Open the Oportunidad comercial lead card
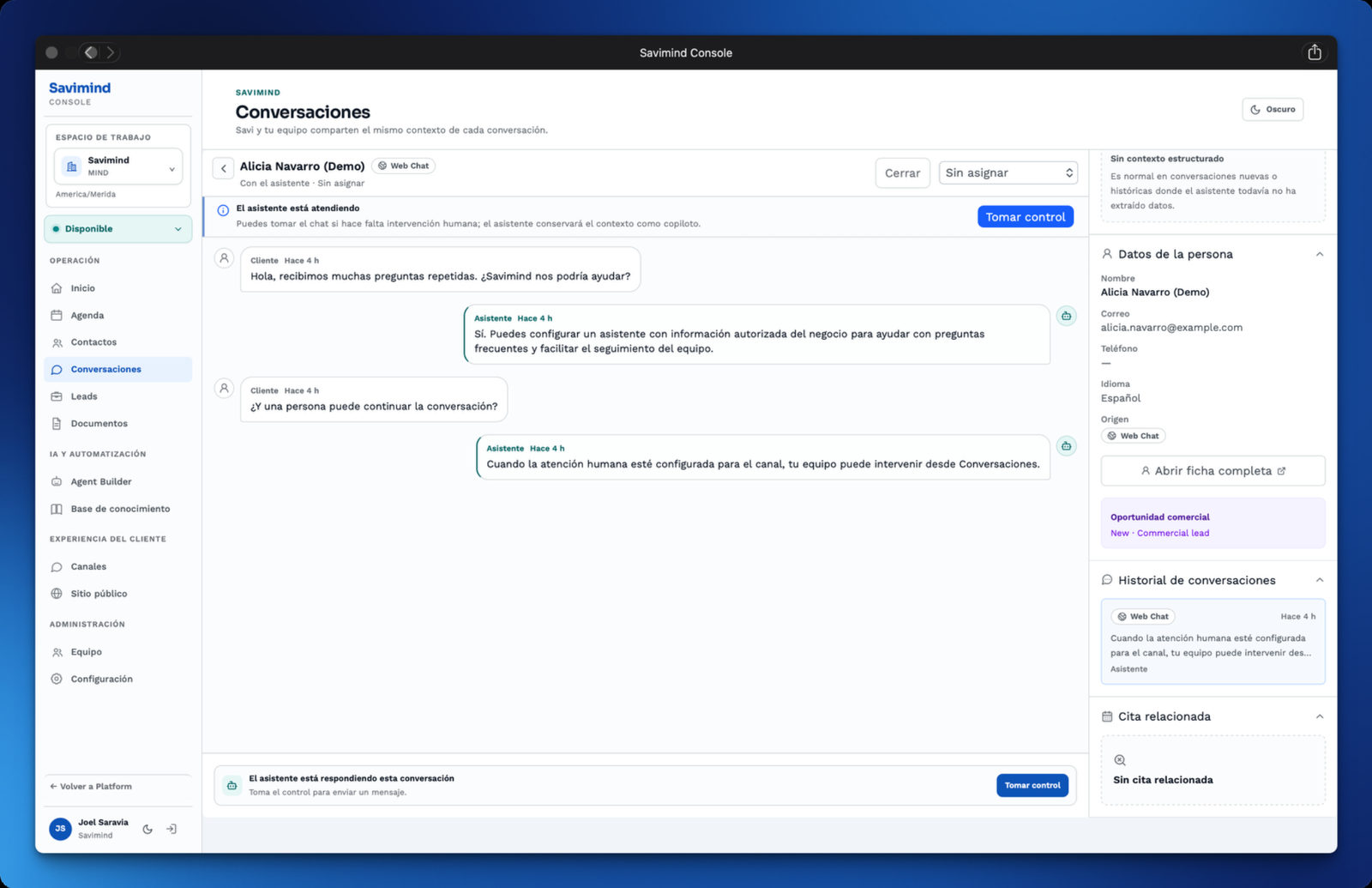 pyautogui.click(x=1213, y=524)
